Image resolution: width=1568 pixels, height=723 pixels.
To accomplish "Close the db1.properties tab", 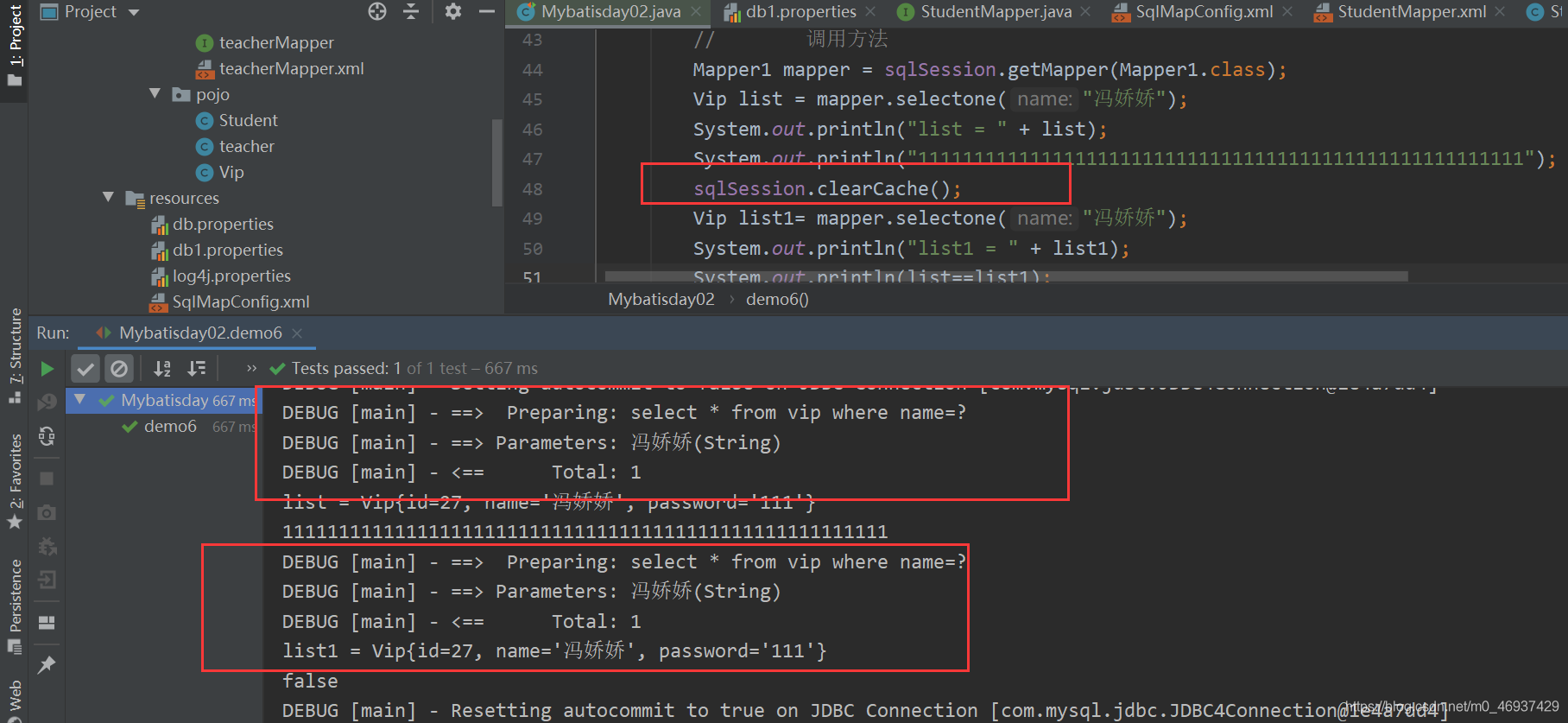I will [870, 12].
